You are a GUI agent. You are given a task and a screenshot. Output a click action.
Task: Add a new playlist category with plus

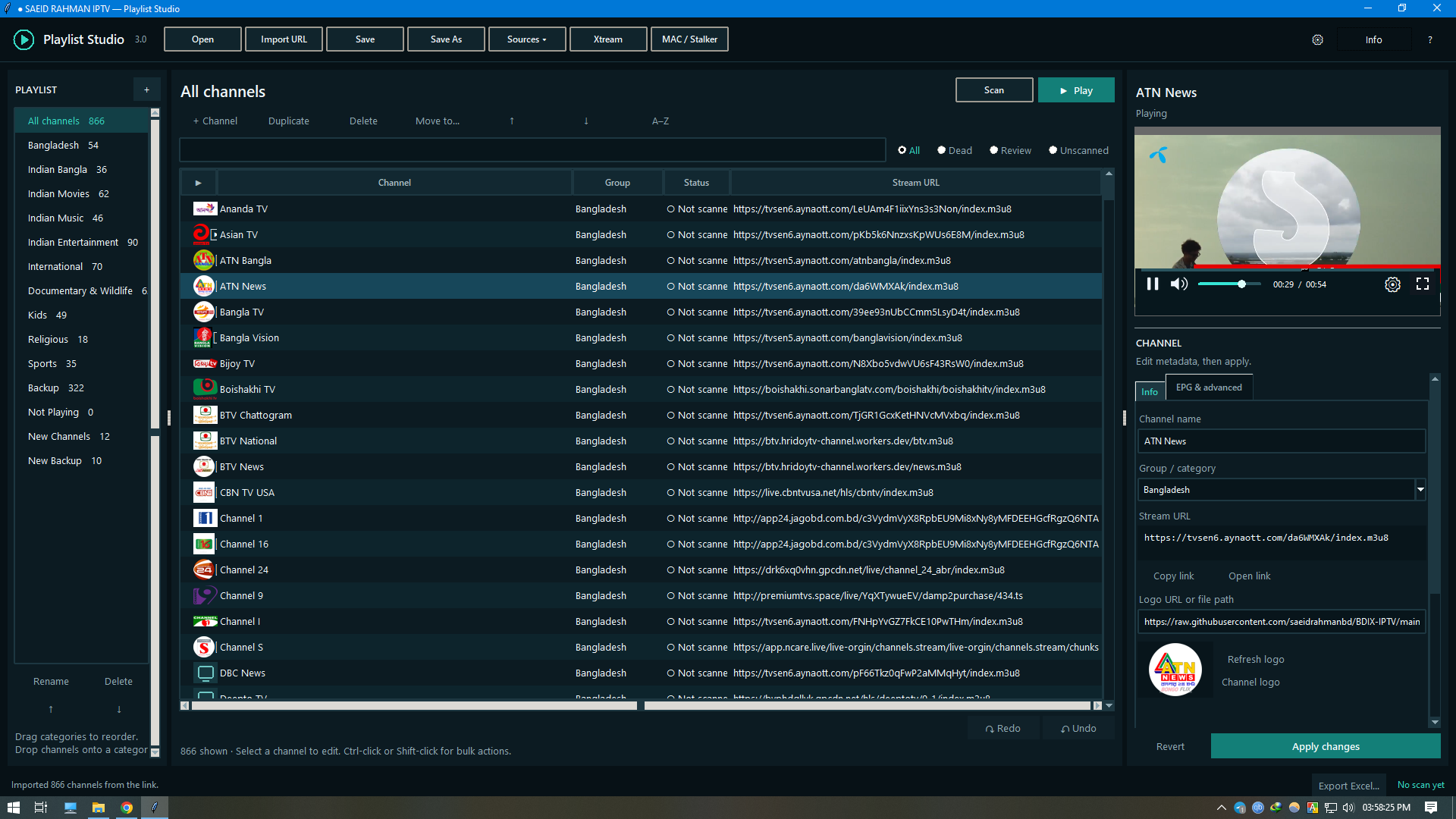pos(147,89)
